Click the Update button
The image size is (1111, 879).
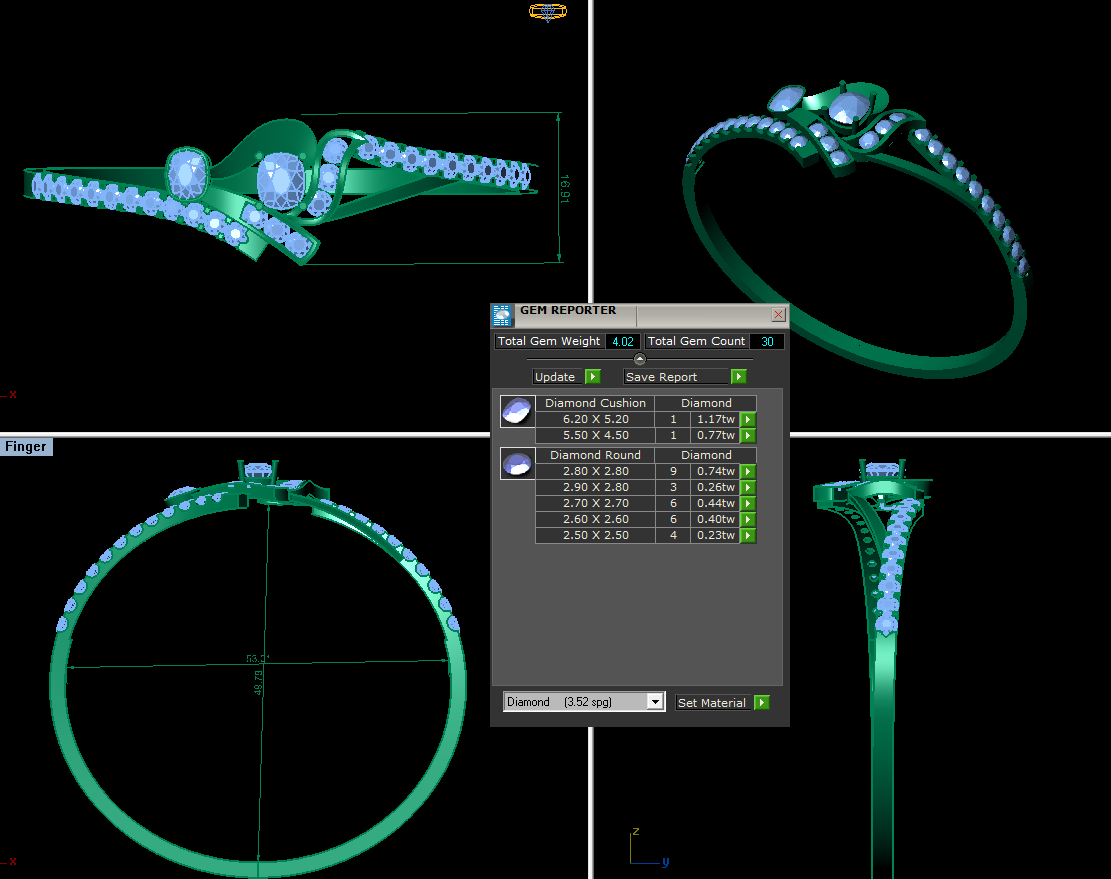(558, 377)
